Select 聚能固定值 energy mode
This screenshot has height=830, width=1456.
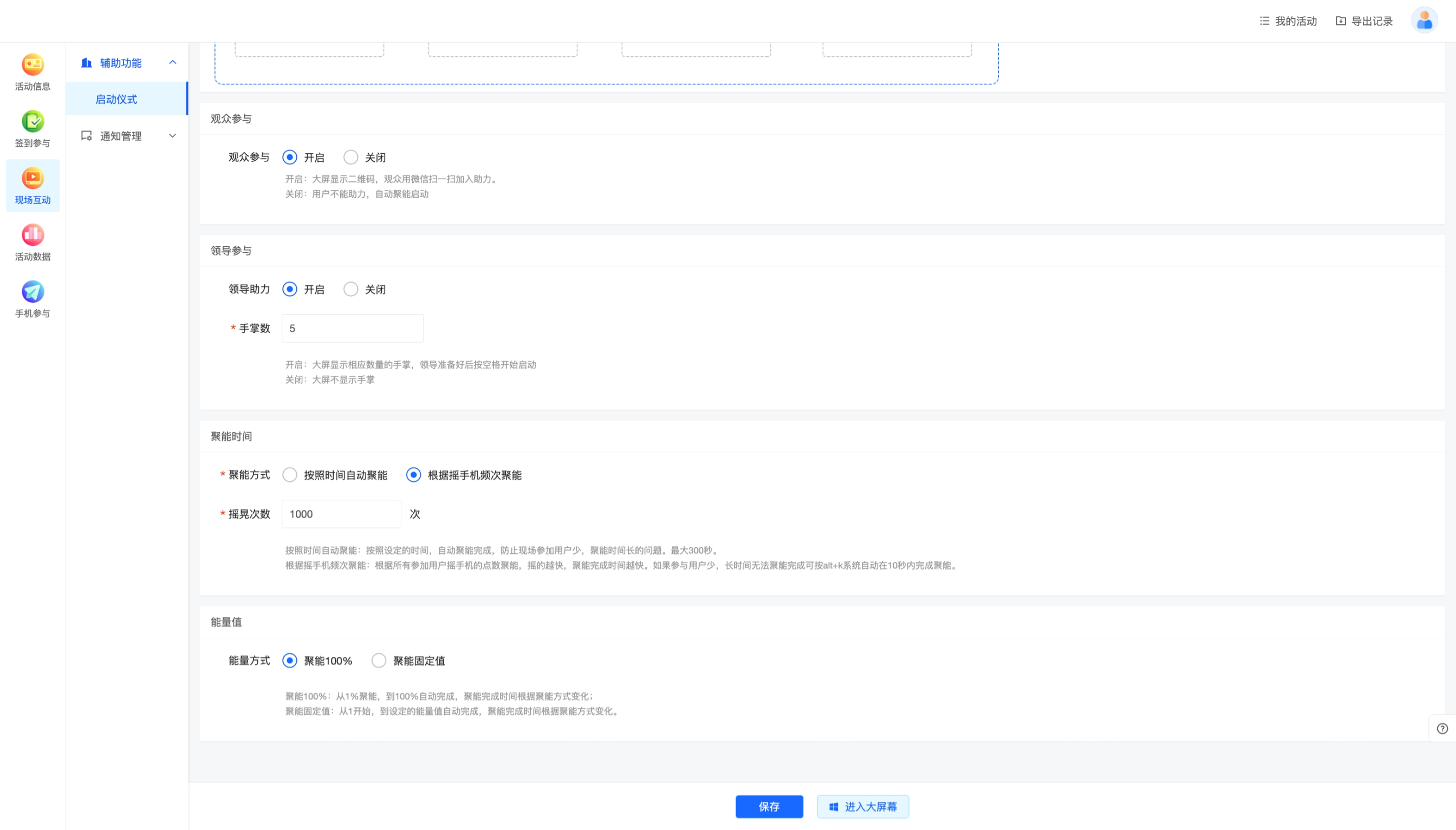379,661
